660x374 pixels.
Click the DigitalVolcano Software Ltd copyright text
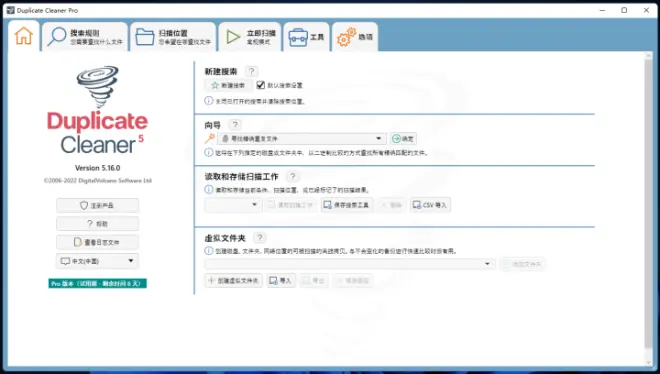tap(98, 180)
